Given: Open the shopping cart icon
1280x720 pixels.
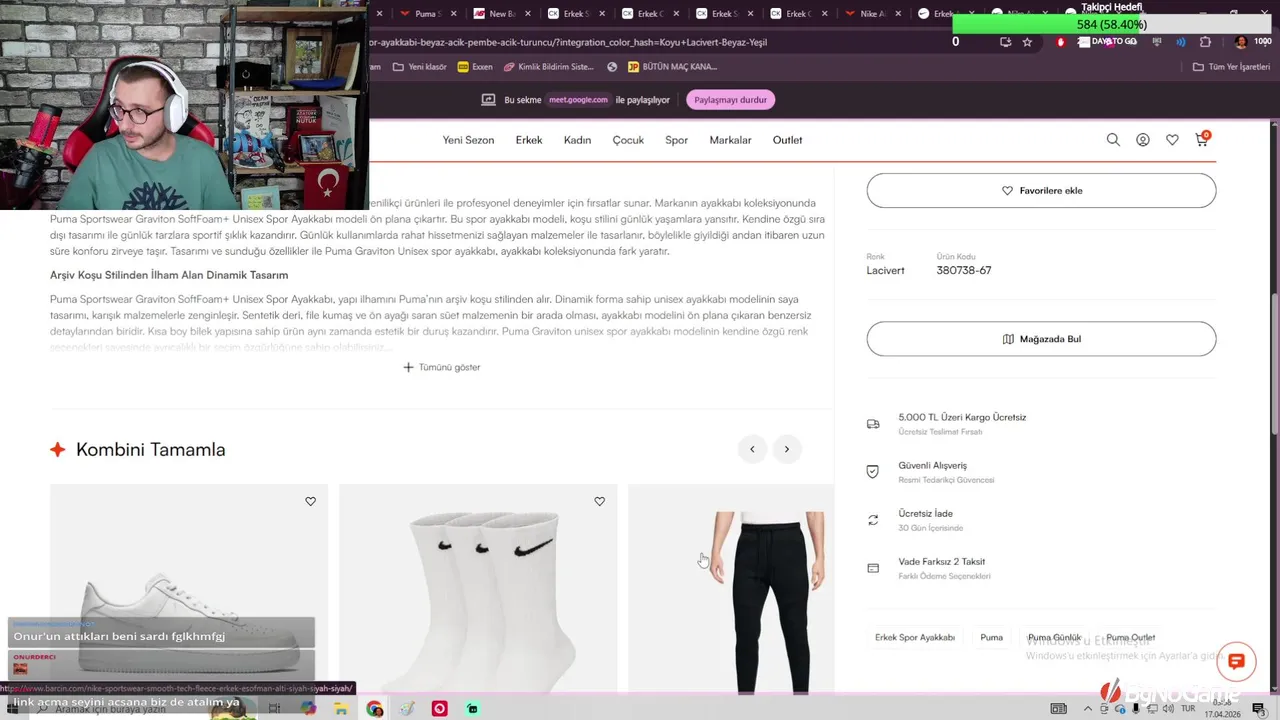Looking at the screenshot, I should [1201, 140].
